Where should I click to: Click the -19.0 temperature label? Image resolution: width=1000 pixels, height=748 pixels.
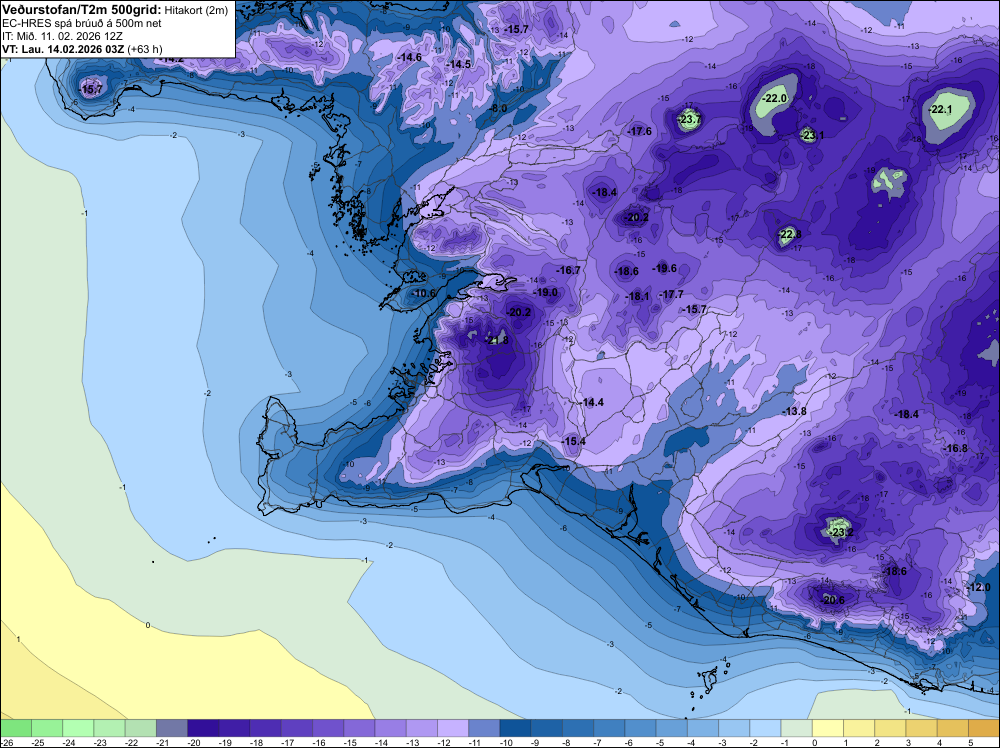[x=545, y=293]
